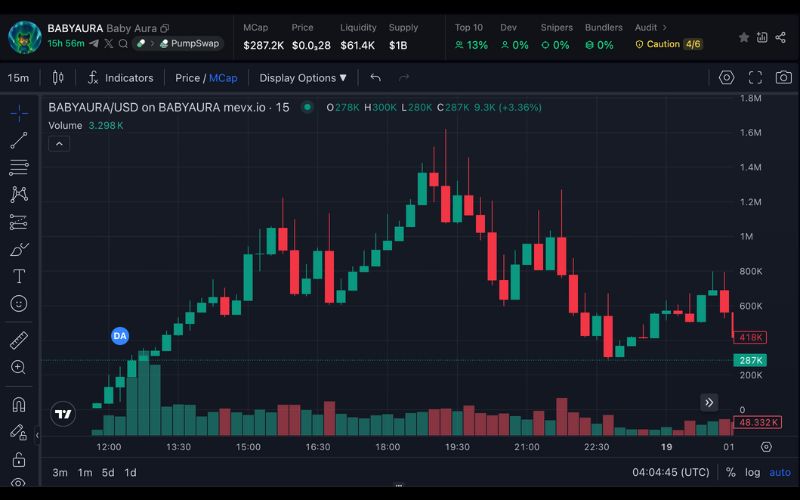Image resolution: width=800 pixels, height=500 pixels.
Task: Click the Liquidity $61.4K value
Action: (357, 45)
